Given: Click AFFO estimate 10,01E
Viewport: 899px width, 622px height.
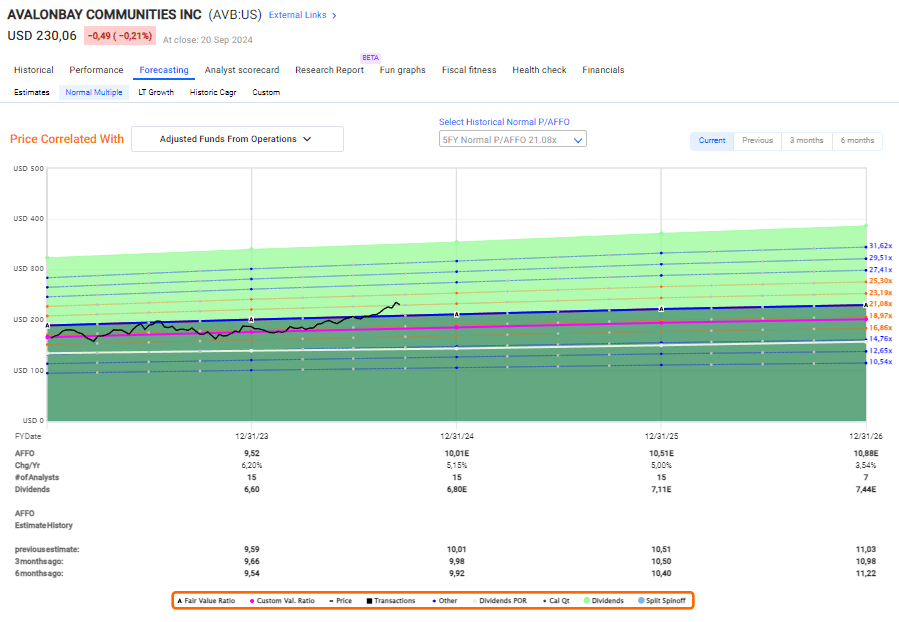Looking at the screenshot, I should point(457,453).
